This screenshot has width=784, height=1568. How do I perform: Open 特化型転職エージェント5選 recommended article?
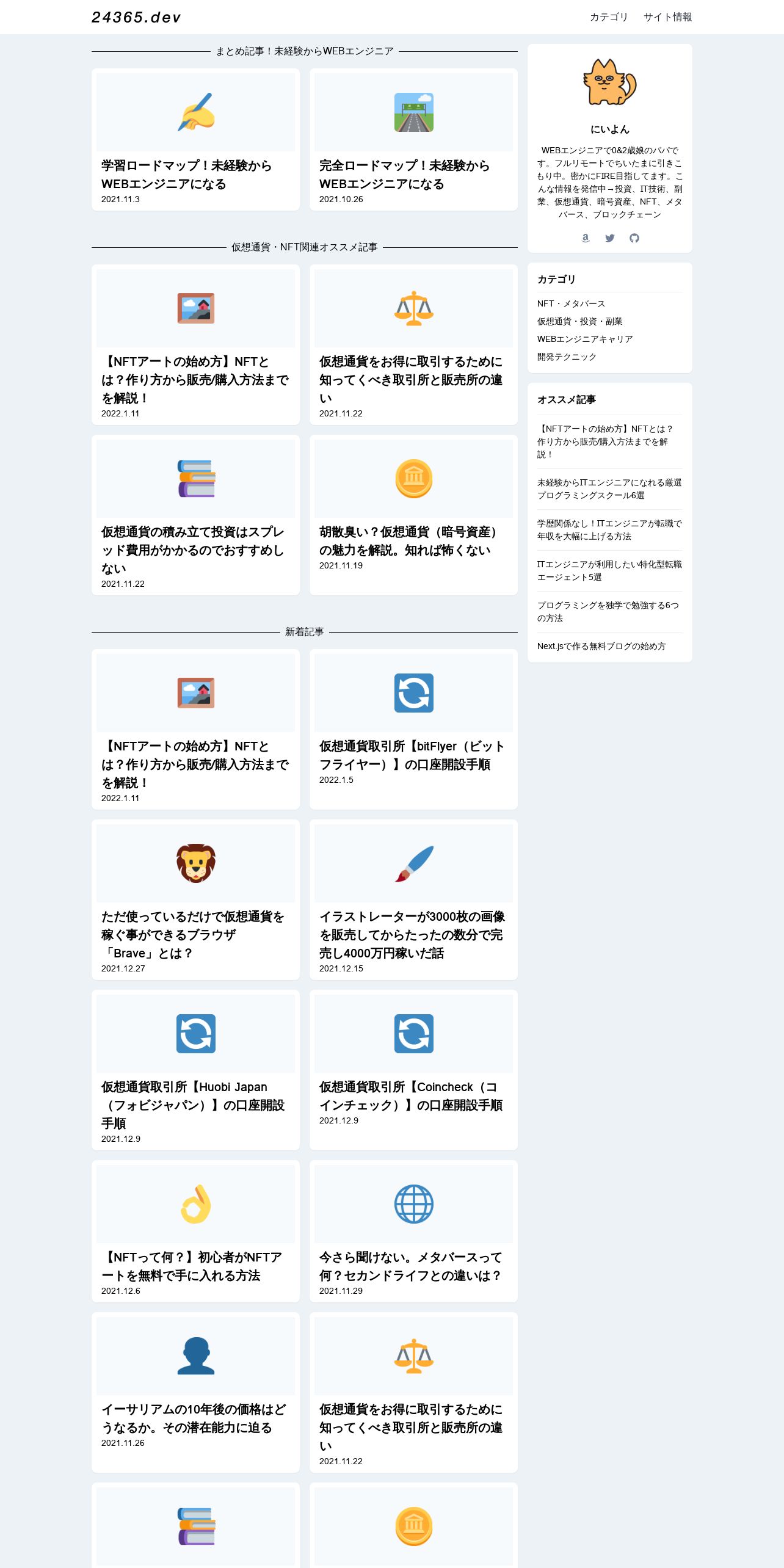click(x=609, y=571)
